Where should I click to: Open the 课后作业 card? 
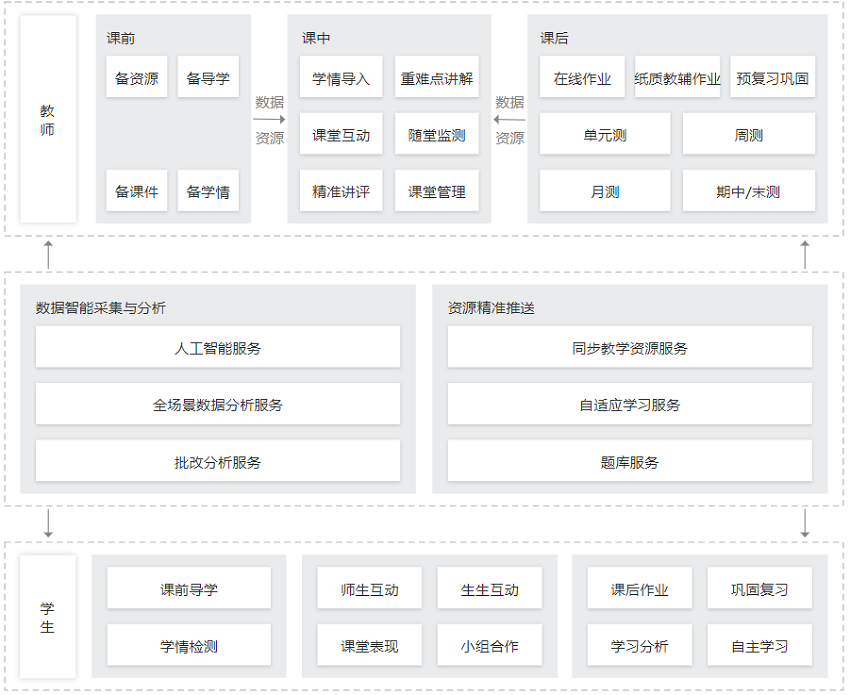(640, 588)
